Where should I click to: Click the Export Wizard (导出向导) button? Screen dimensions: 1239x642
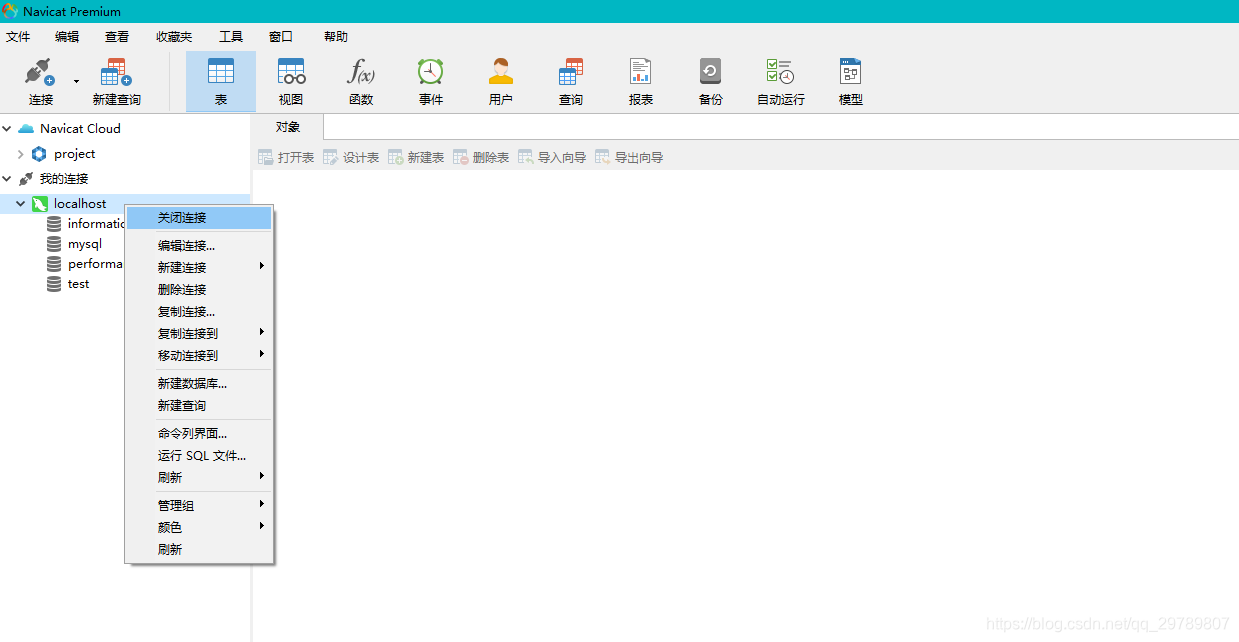click(629, 157)
